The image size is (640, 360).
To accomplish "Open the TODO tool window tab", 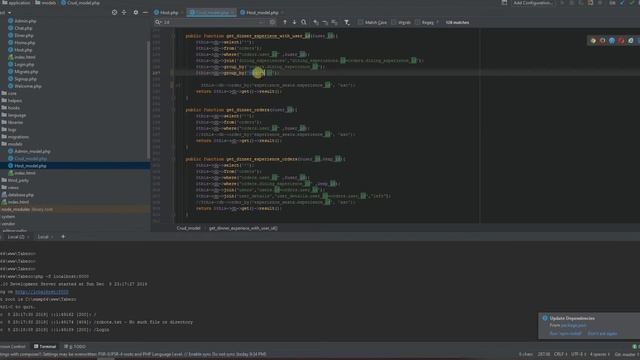I will [75, 347].
